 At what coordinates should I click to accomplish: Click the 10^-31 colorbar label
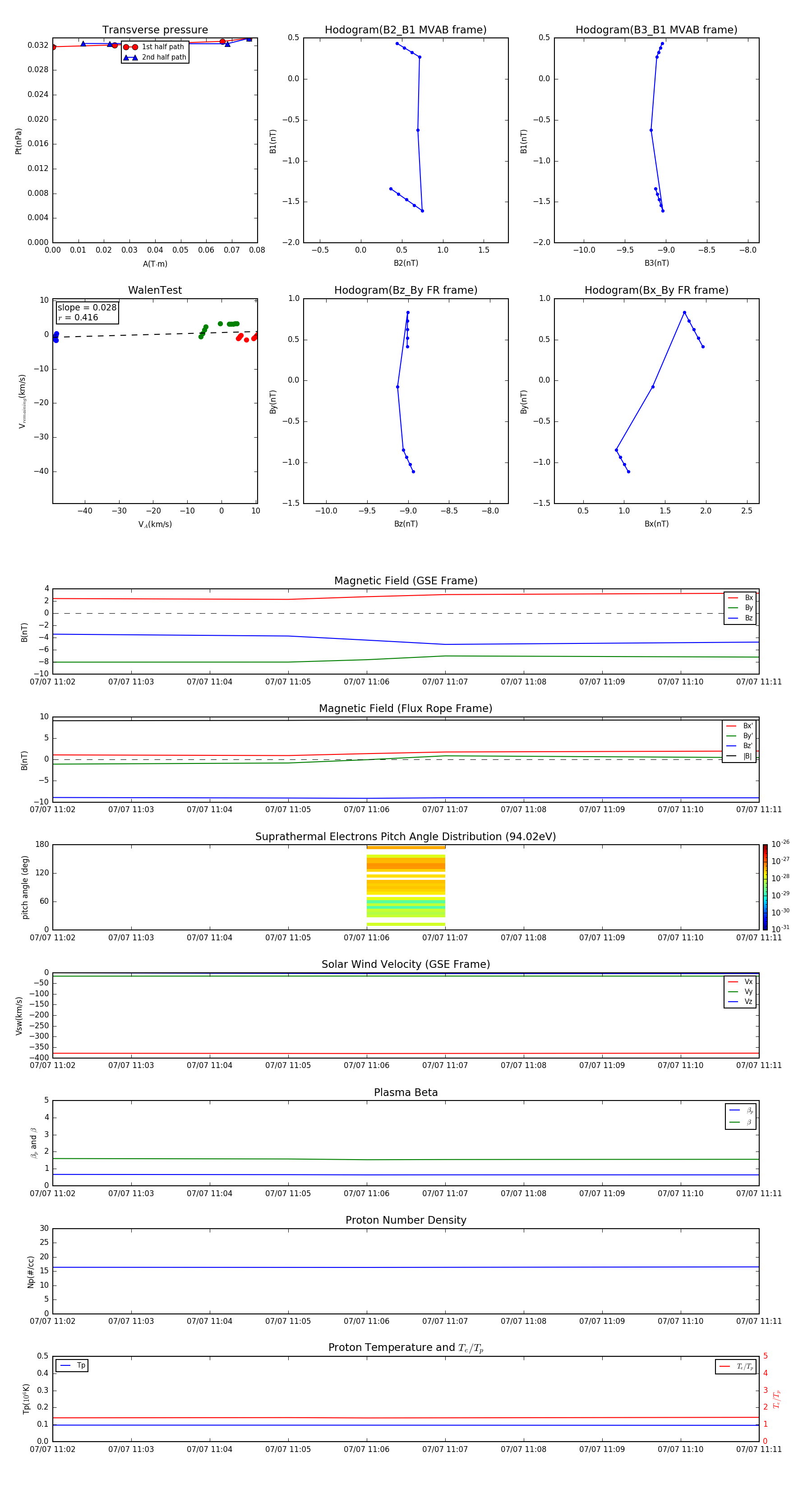pyautogui.click(x=780, y=929)
